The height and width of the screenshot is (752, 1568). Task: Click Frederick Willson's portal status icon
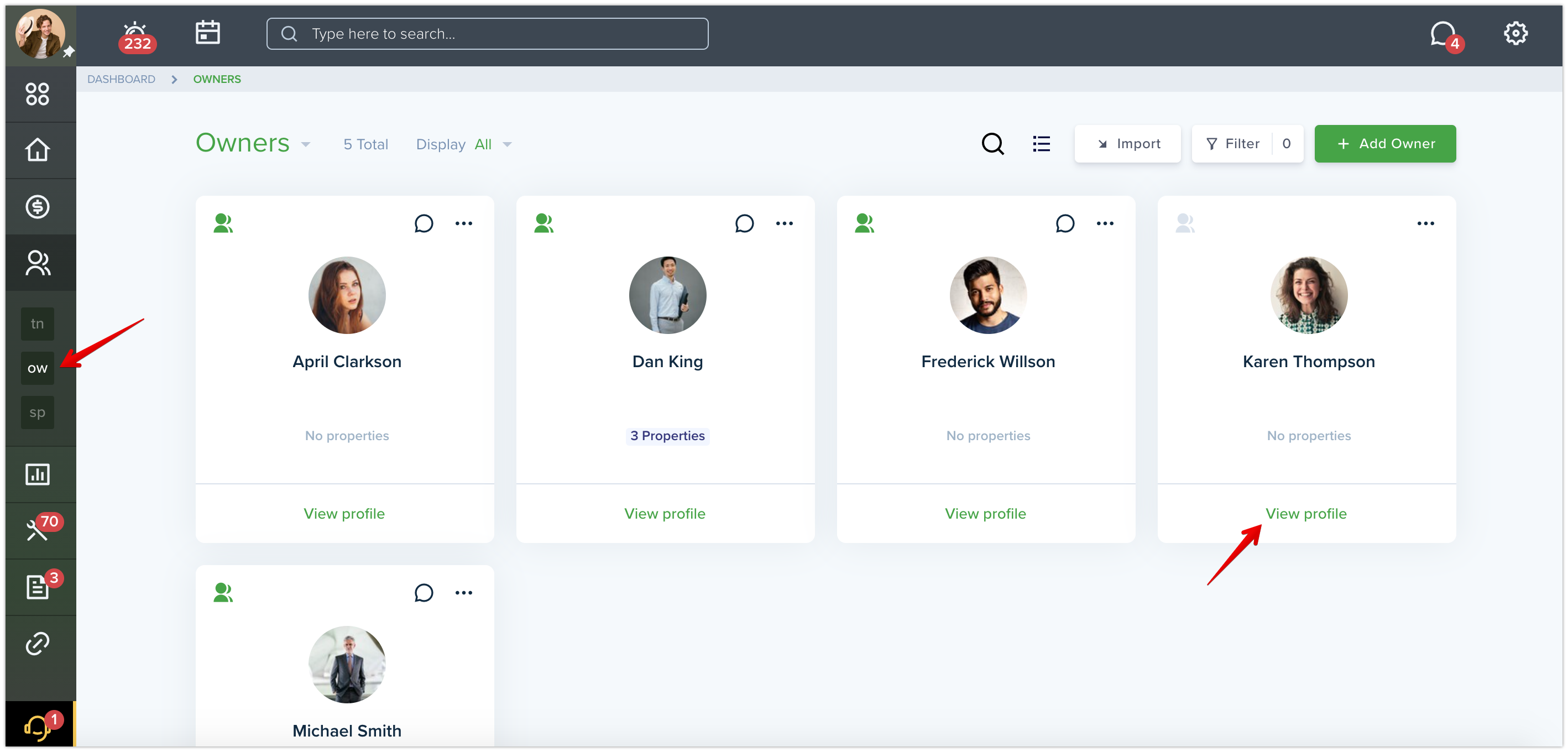(864, 223)
